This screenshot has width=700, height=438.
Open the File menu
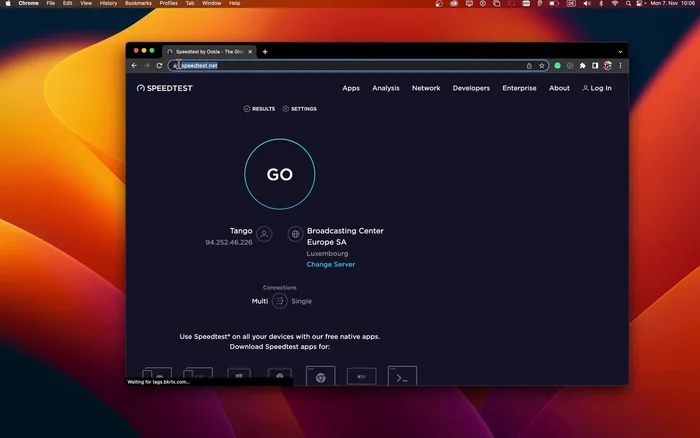pyautogui.click(x=50, y=3)
